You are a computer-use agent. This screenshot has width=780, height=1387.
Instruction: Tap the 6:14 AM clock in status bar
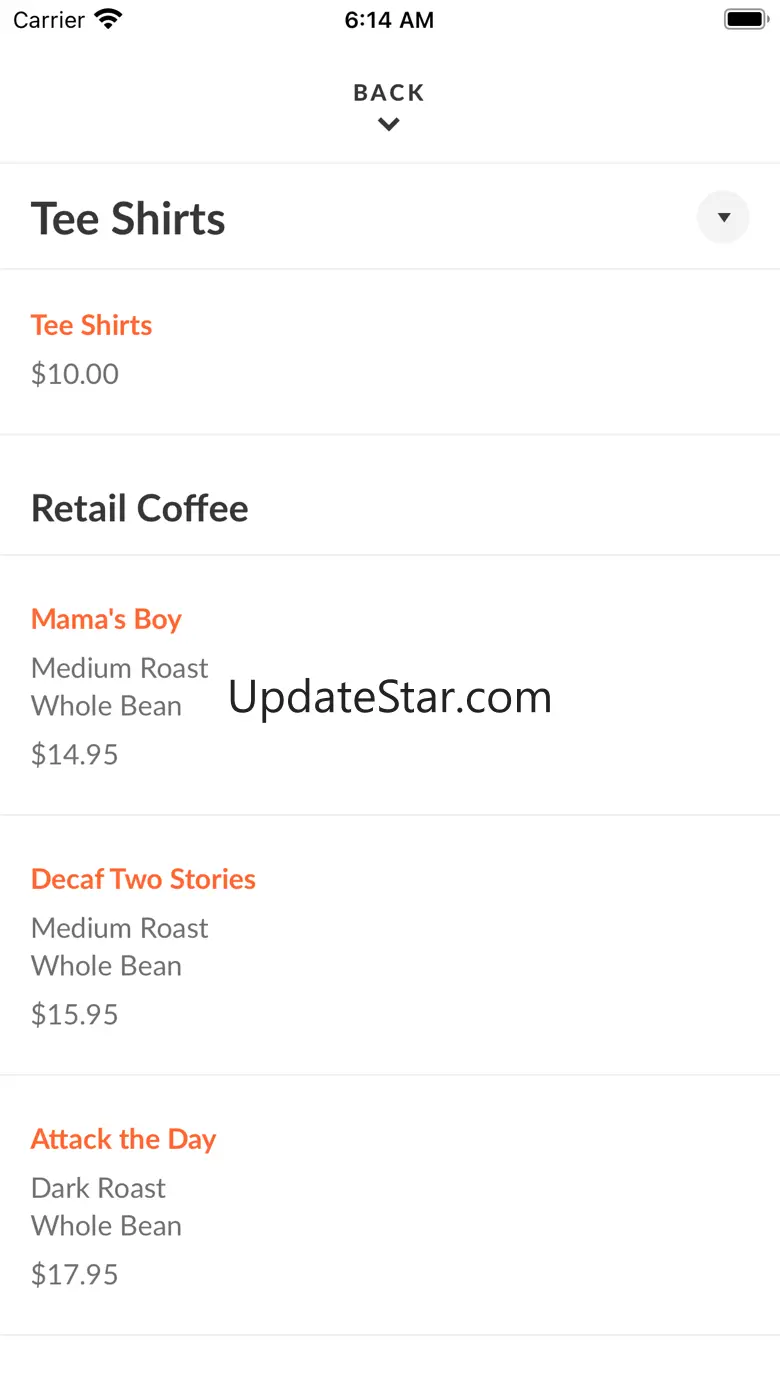click(389, 20)
